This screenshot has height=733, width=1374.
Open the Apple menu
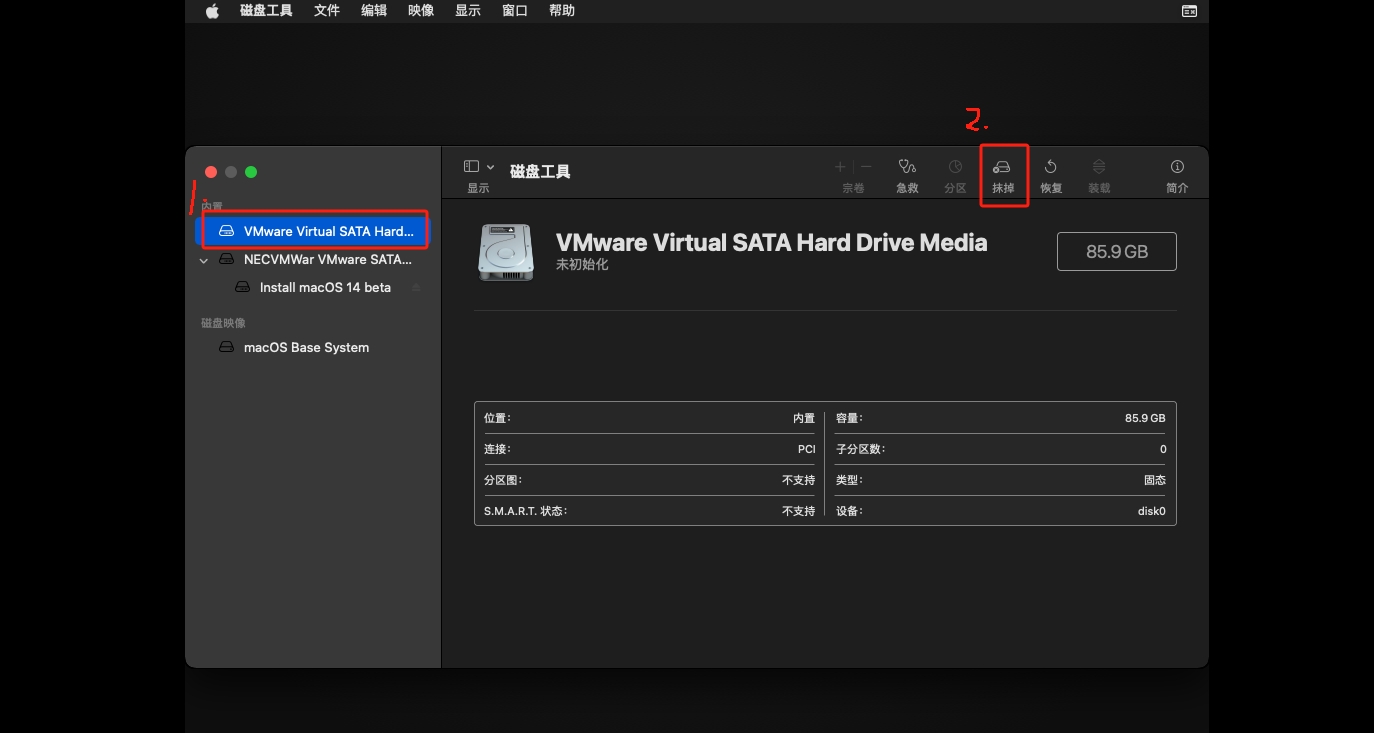[x=212, y=11]
